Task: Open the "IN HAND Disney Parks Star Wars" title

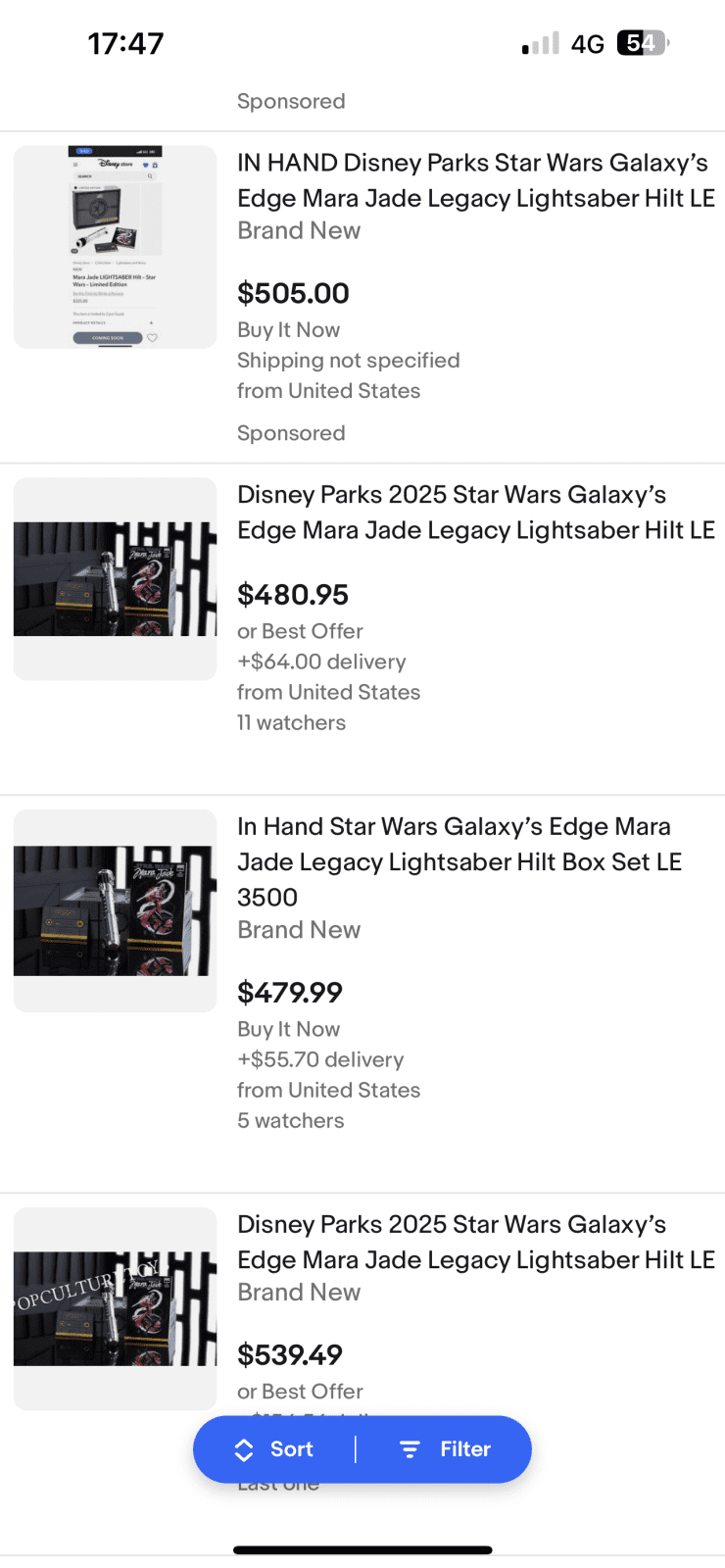Action: coord(475,180)
